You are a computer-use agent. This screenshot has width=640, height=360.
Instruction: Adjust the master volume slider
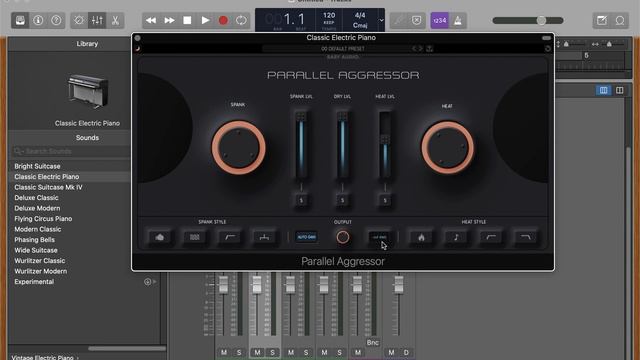pyautogui.click(x=528, y=20)
